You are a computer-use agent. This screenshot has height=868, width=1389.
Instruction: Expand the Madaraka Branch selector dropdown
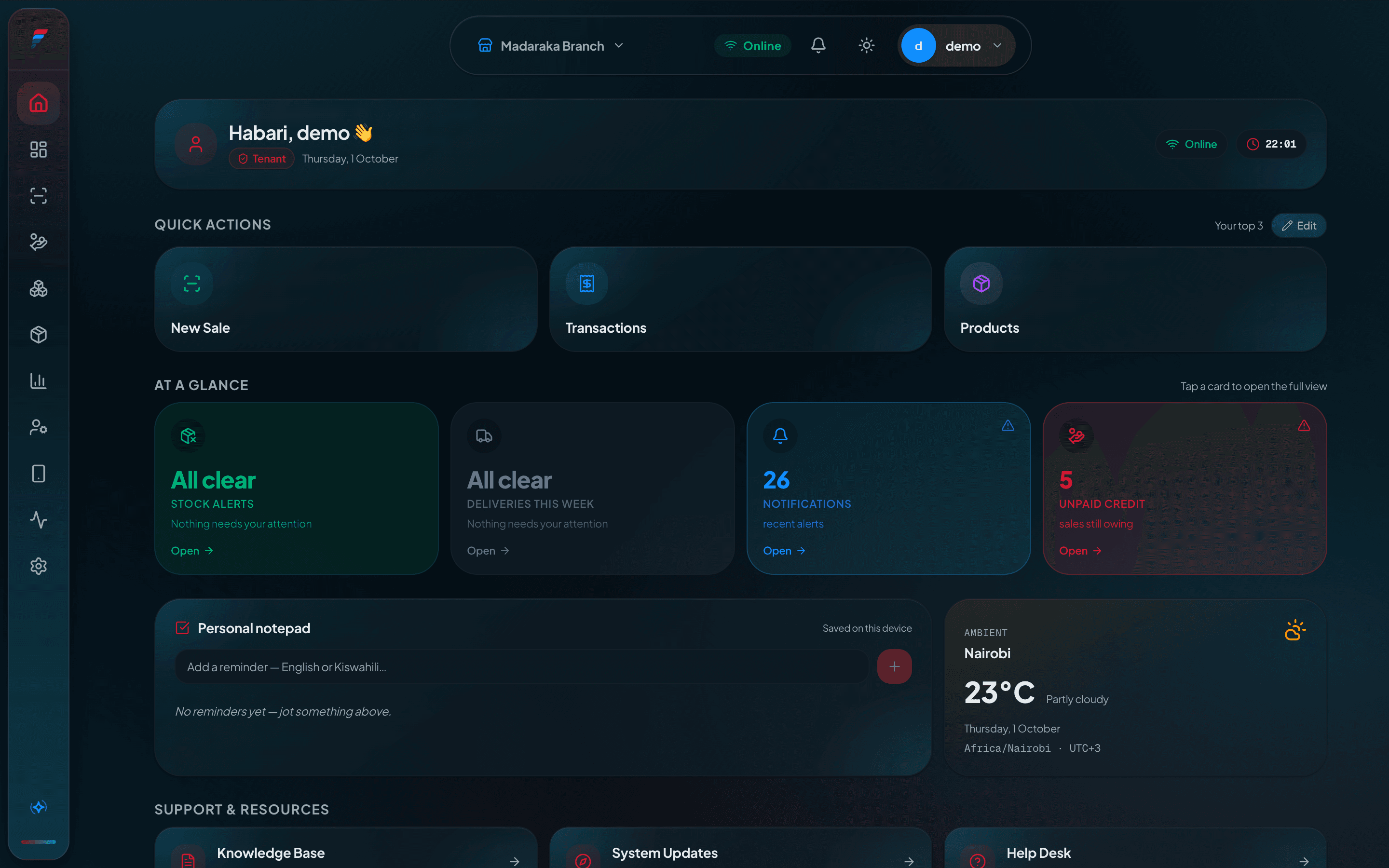pos(550,45)
